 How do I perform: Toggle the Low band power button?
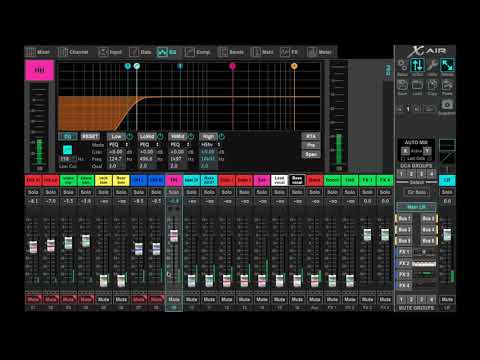[130, 136]
